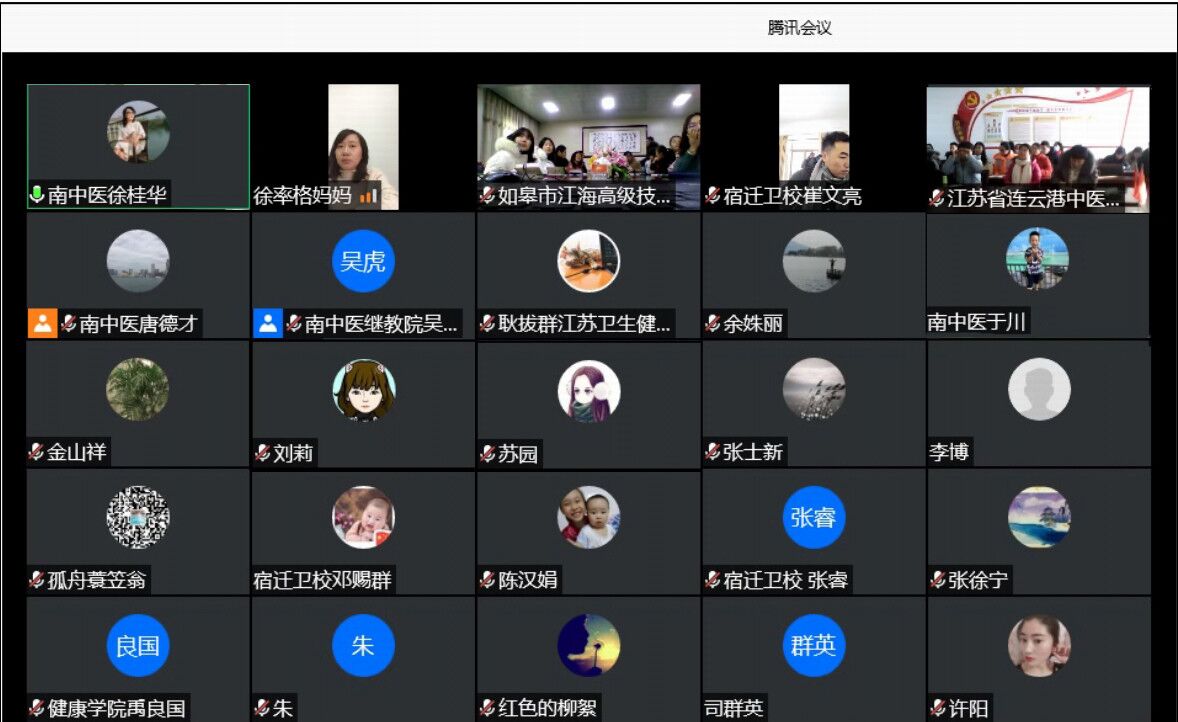Click blue co-host badge beside 南中医继教院吴
This screenshot has width=1178, height=722.
coord(268,324)
